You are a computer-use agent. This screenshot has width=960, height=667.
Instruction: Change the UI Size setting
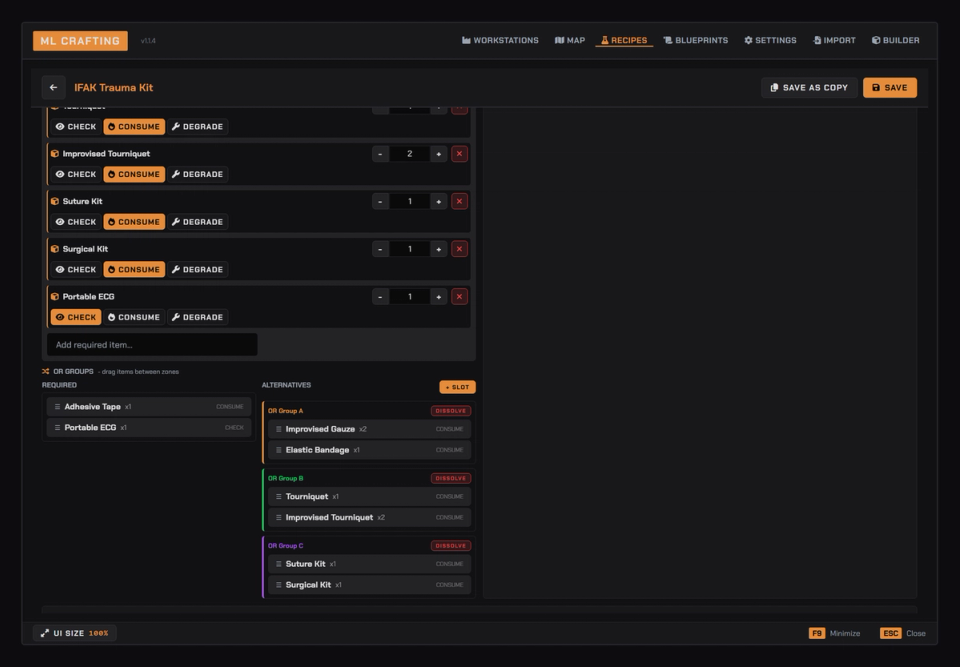(x=75, y=633)
